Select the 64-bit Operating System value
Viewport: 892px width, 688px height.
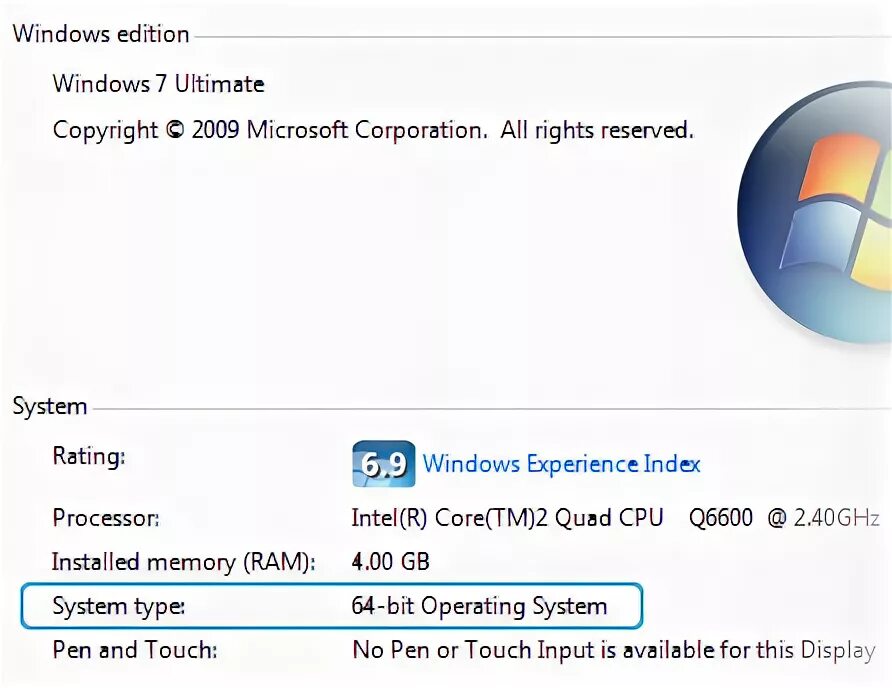pos(479,606)
